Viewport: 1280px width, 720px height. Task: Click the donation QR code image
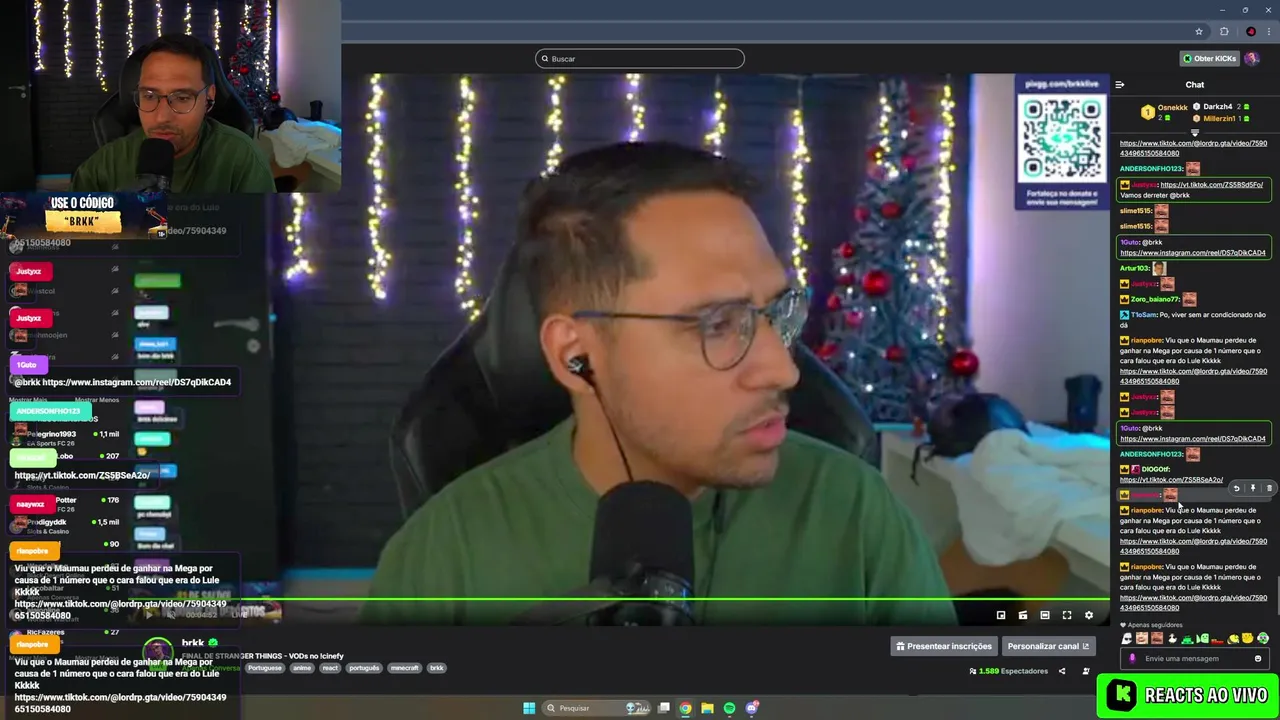pos(1062,138)
